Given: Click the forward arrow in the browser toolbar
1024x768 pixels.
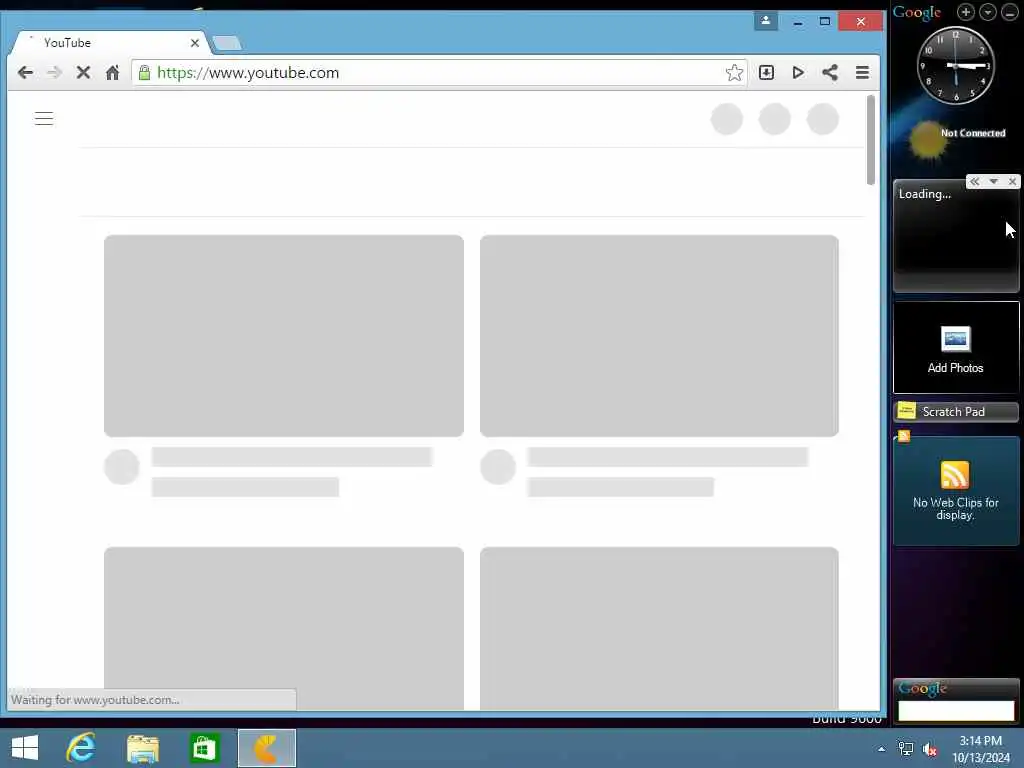Looking at the screenshot, I should (54, 72).
